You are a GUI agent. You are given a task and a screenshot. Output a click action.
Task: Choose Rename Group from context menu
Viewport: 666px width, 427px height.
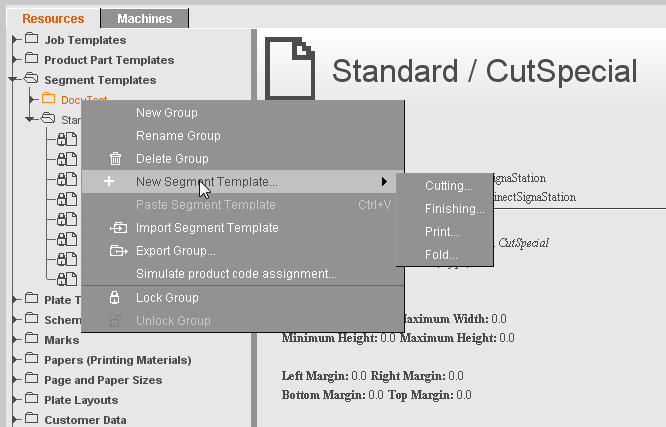coord(178,136)
